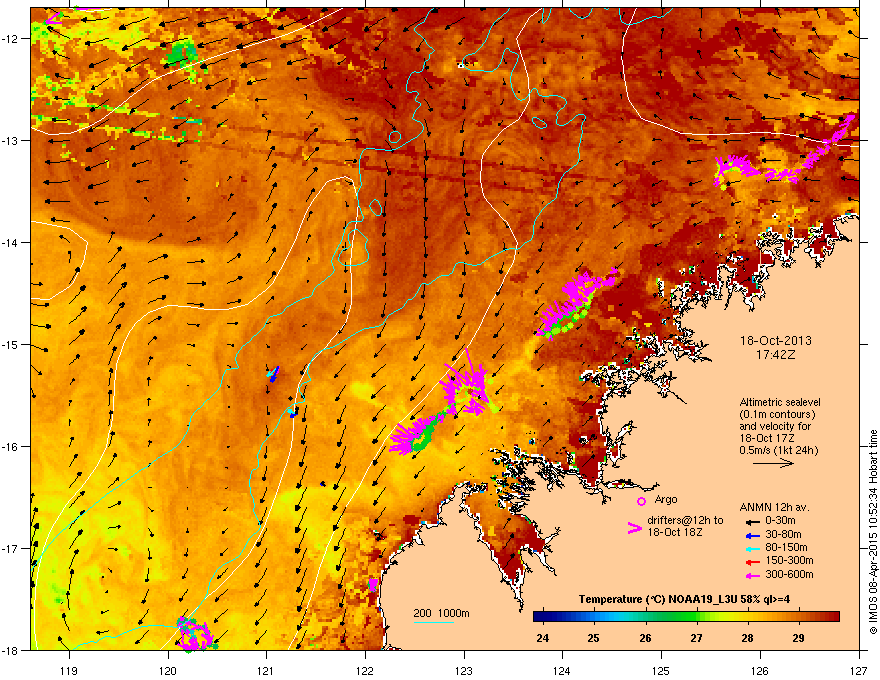The height and width of the screenshot is (680, 880).
Task: Click the 28 label on the color bar
Action: tap(747, 638)
